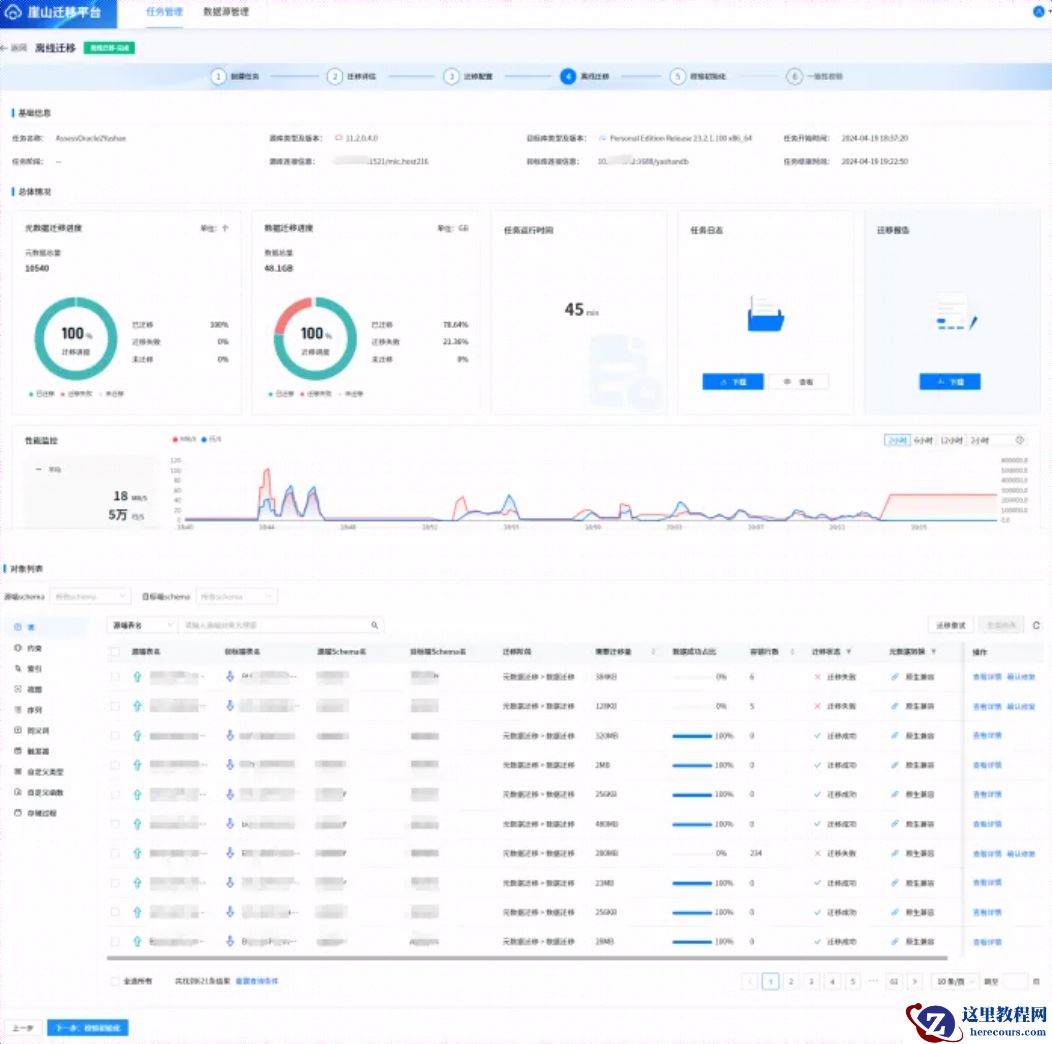Check the first table row checkbox
The height and width of the screenshot is (1044, 1052).
point(115,677)
